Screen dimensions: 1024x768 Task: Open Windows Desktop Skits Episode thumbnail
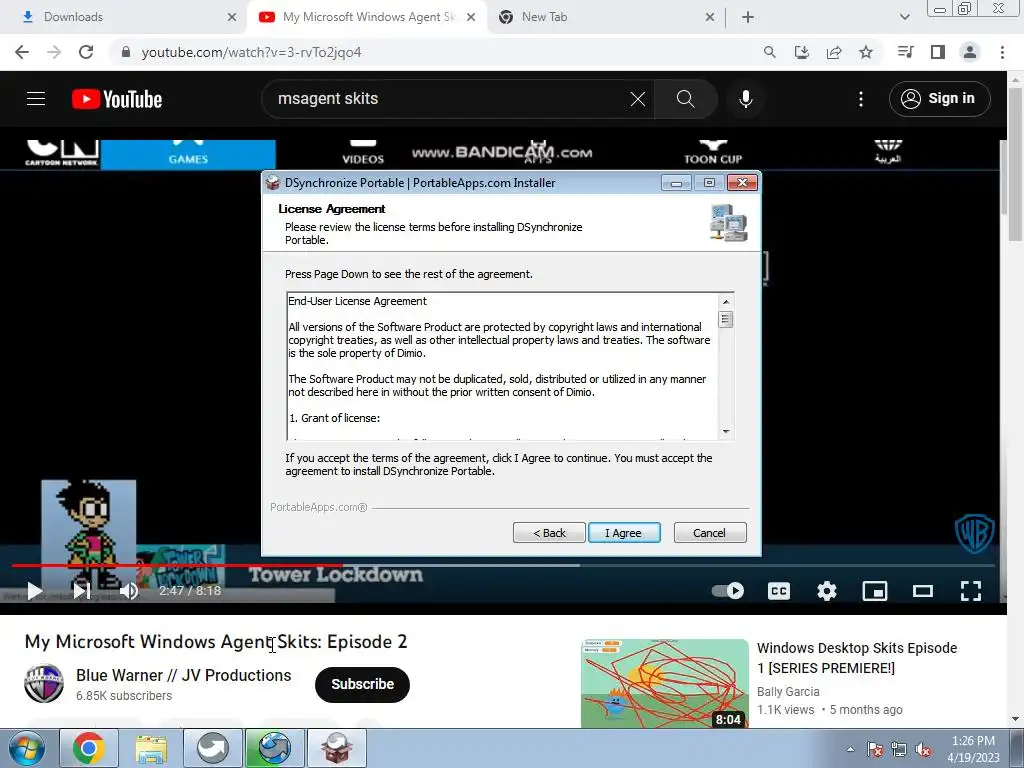(x=665, y=683)
